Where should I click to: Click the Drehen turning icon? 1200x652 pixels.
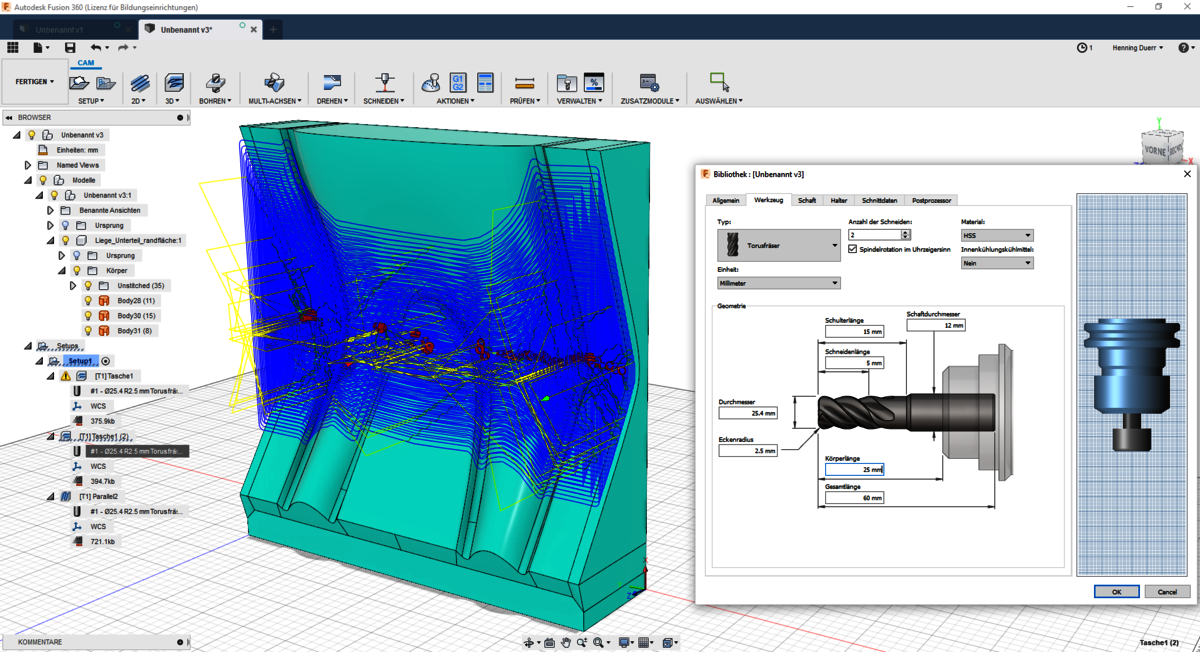(331, 83)
